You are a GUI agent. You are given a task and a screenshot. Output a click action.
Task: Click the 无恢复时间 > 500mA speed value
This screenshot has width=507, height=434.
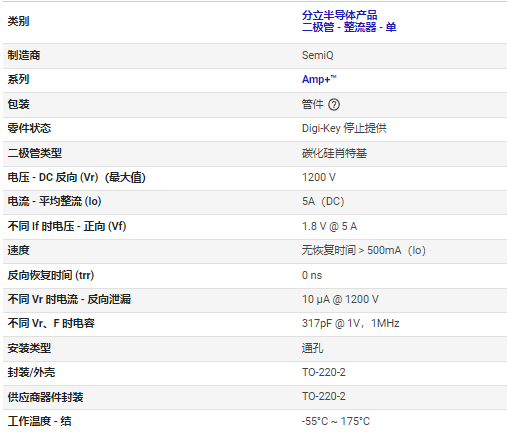click(364, 250)
